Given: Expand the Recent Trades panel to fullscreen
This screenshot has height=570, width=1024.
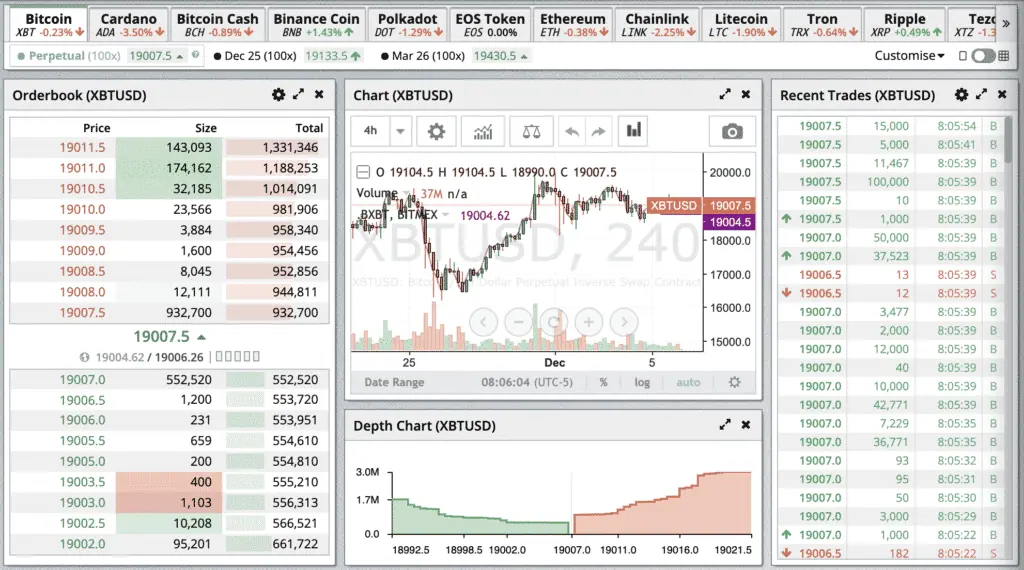Looking at the screenshot, I should click(982, 94).
